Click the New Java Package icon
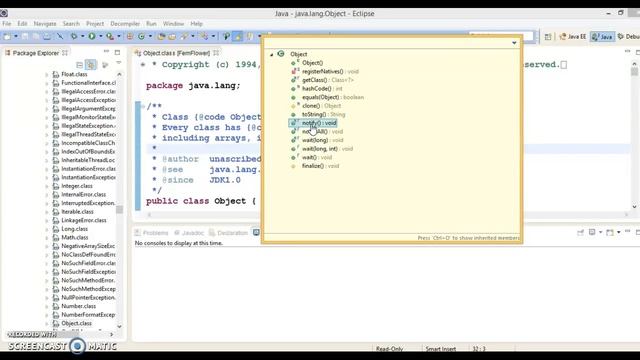The image size is (640, 360). click(130, 36)
